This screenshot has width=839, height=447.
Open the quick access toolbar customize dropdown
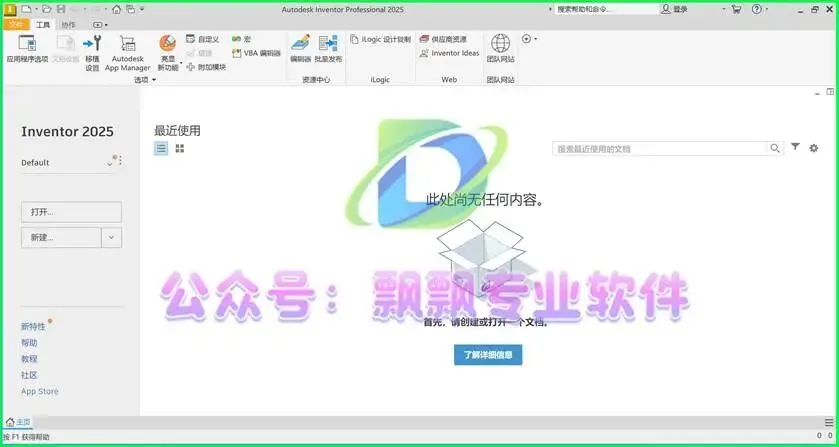[x=142, y=9]
